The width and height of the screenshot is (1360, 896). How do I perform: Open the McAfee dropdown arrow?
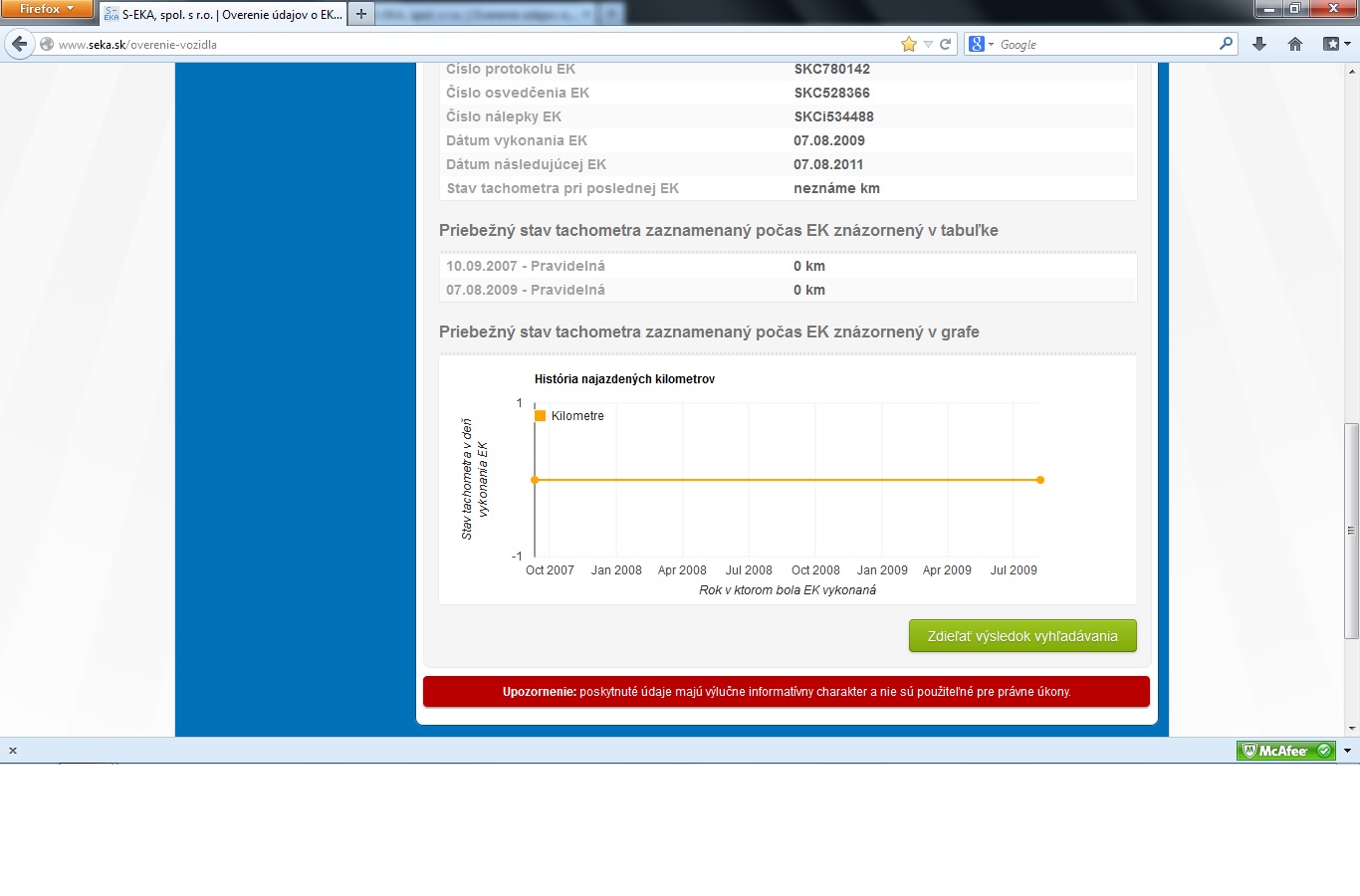click(x=1347, y=751)
